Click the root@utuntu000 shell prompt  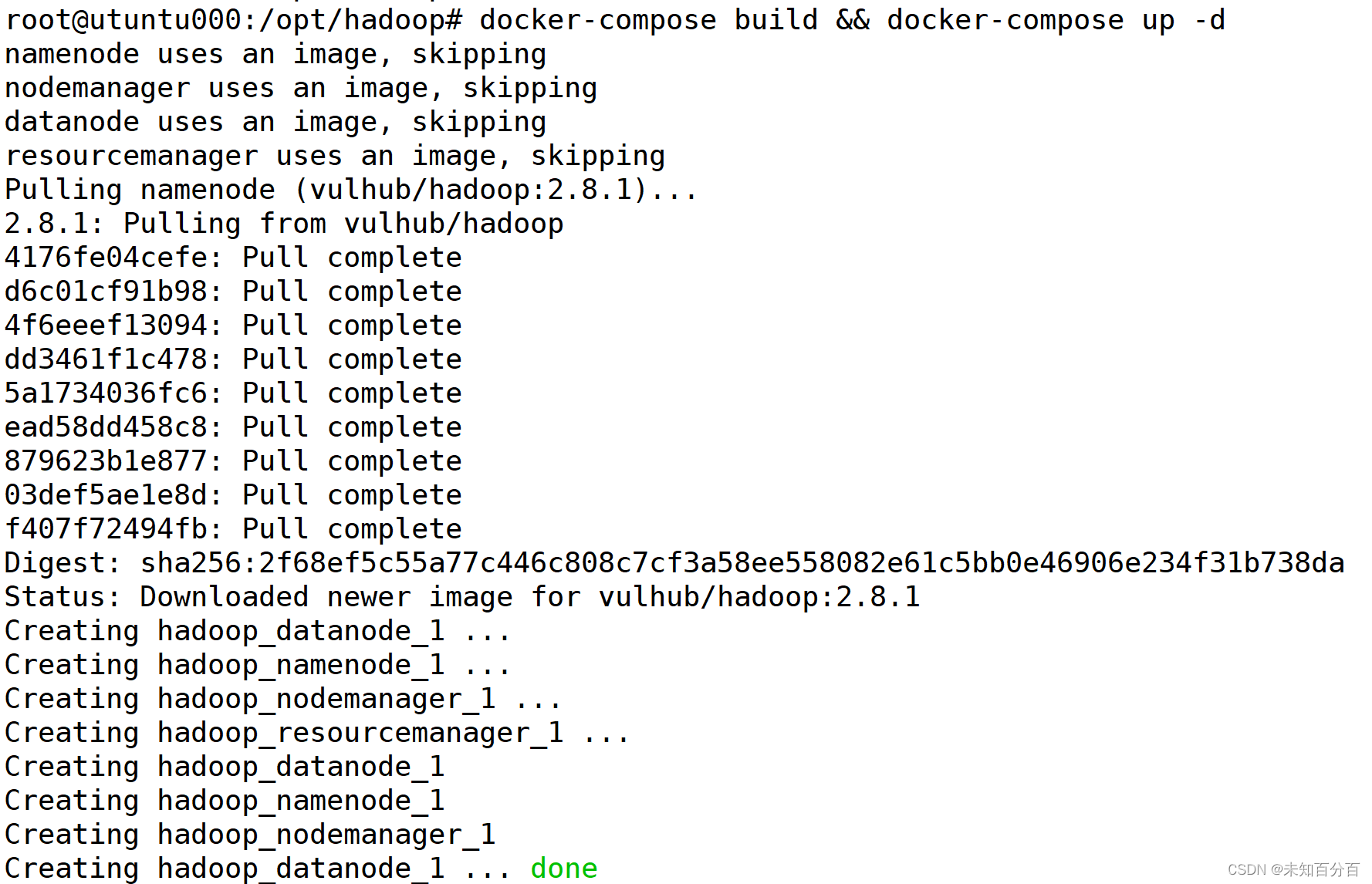click(x=234, y=21)
